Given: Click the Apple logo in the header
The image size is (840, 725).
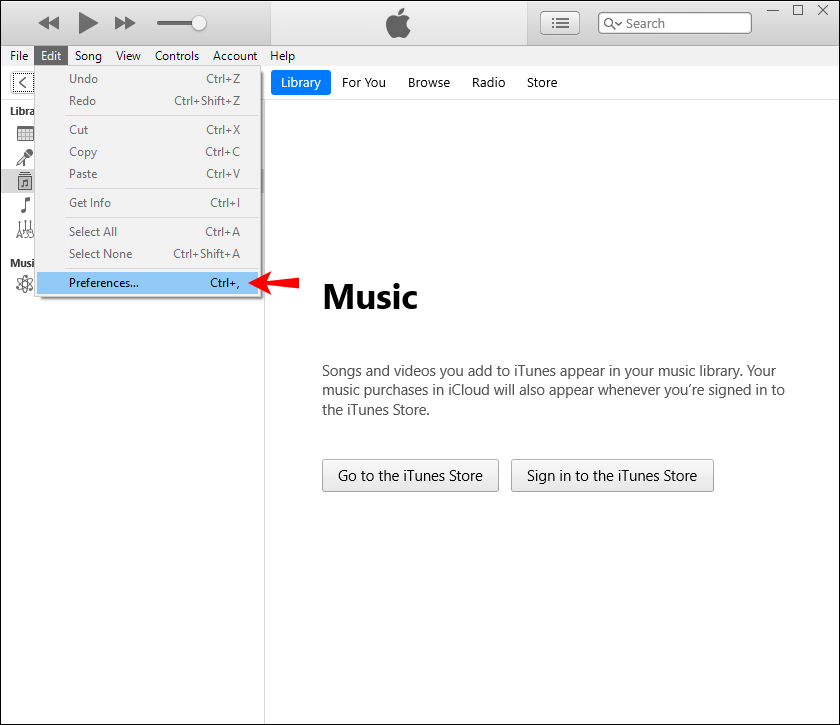Looking at the screenshot, I should [398, 24].
